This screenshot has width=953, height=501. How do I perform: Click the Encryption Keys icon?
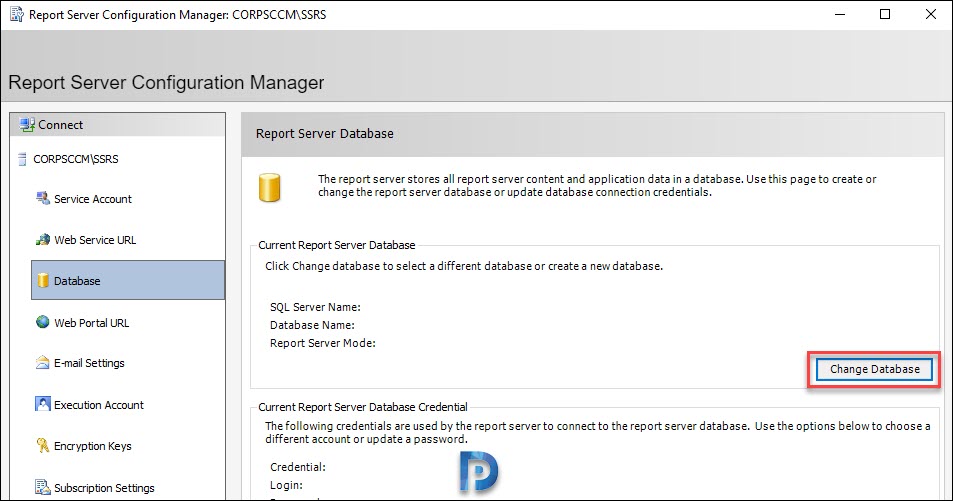pos(43,446)
